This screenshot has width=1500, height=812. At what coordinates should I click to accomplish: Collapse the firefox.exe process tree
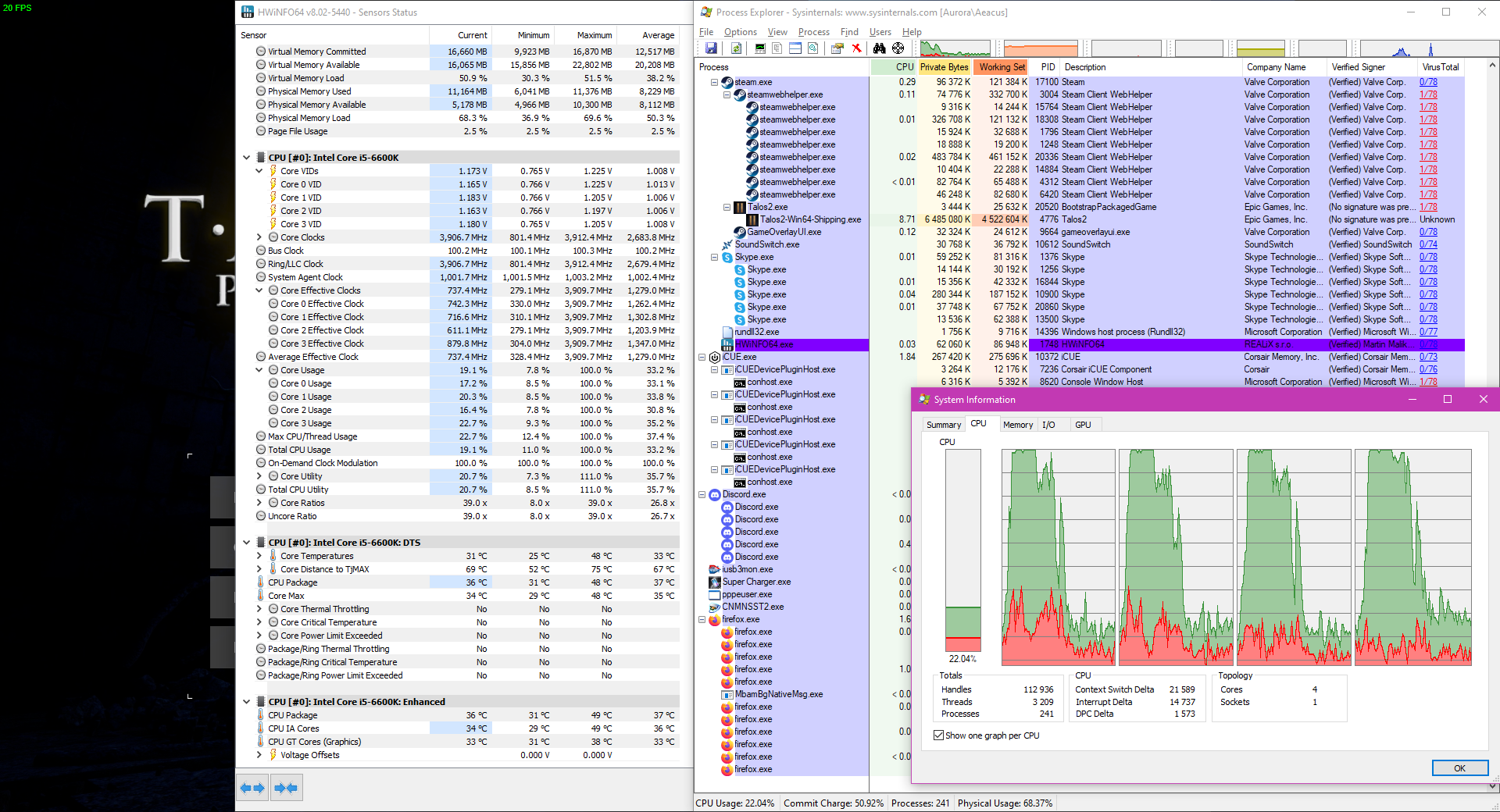(x=702, y=619)
